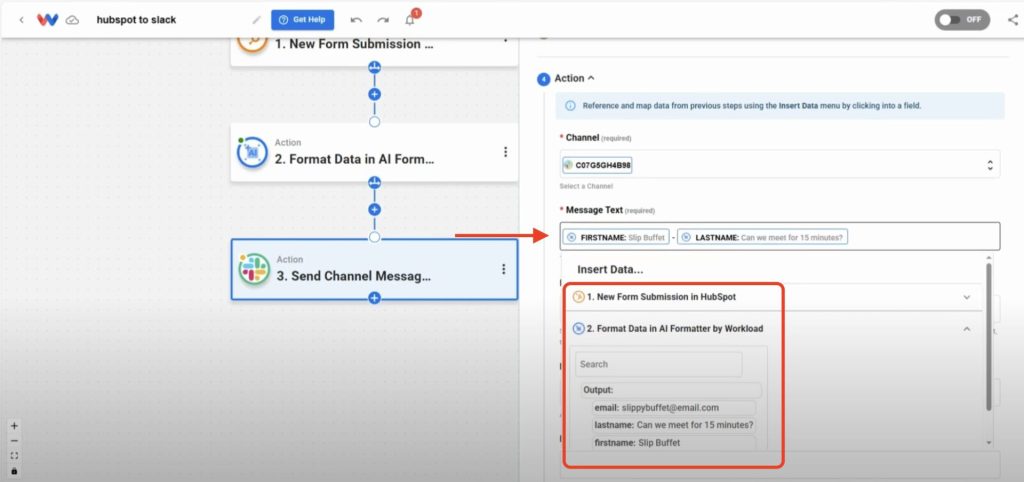Click the hubspot to slack title
Screen dimensions: 1024x482
coord(136,20)
